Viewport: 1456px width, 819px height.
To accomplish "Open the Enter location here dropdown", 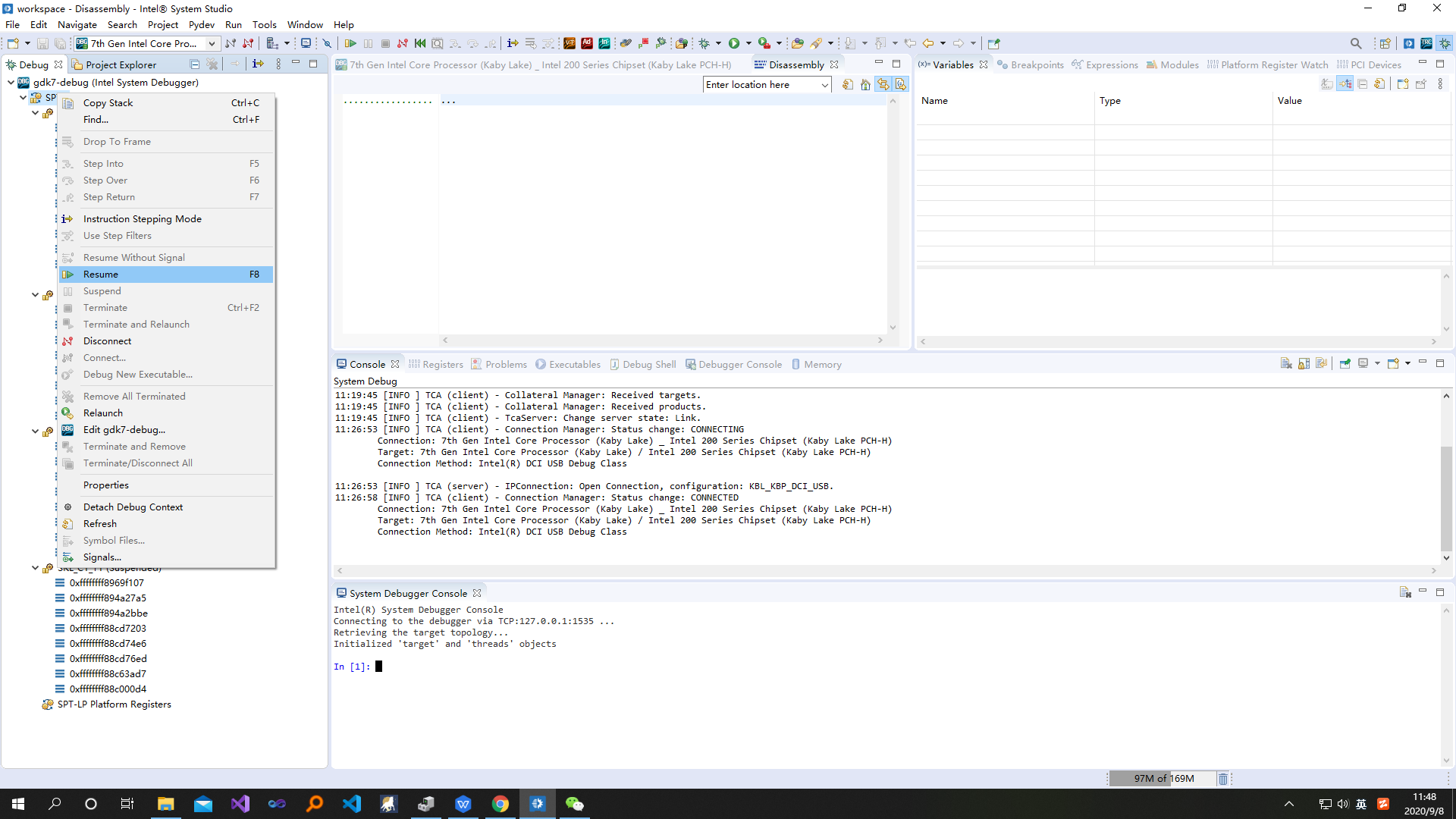I will pyautogui.click(x=825, y=84).
